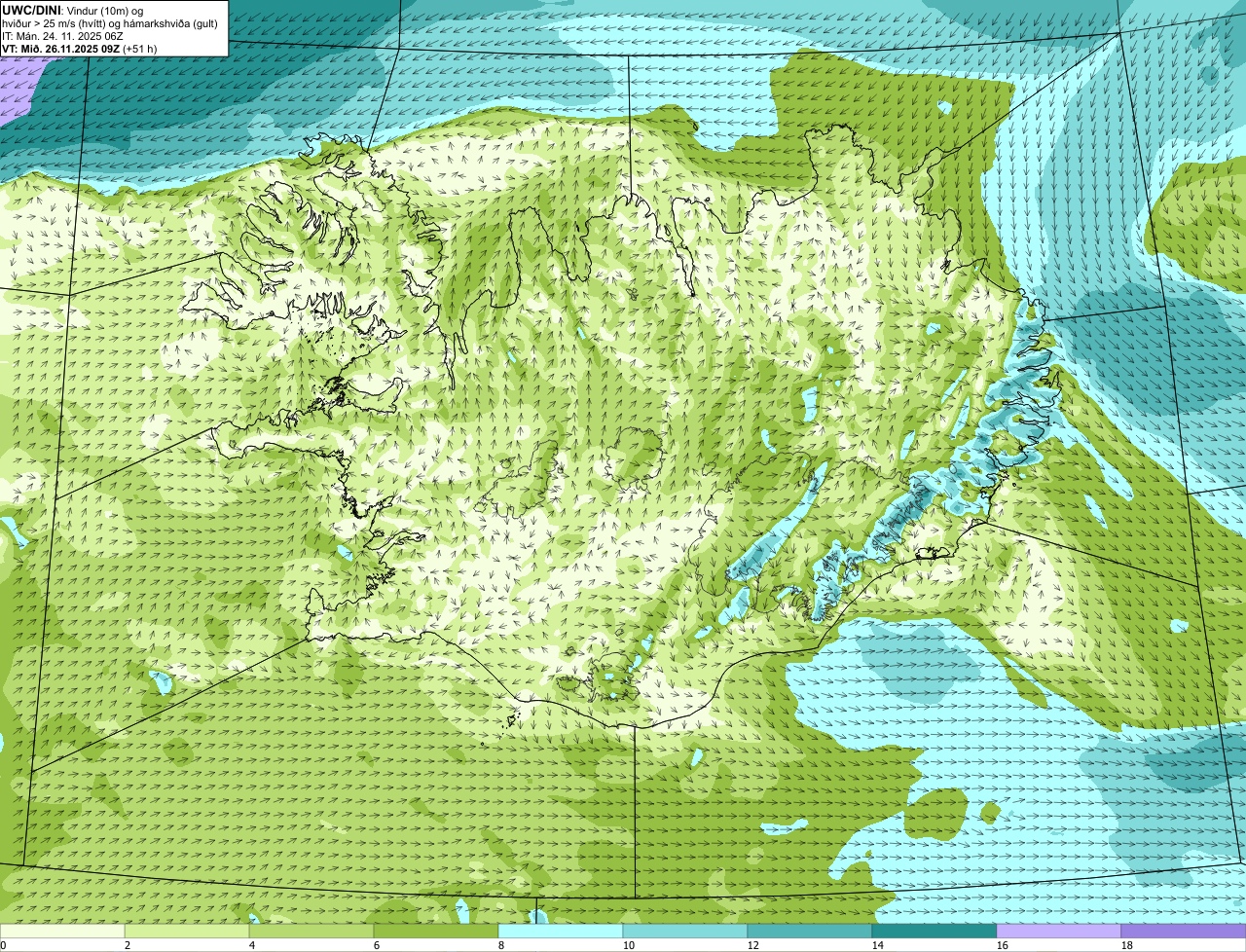
Task: Click the olive green 6–8 legend swatch
Action: pos(436,931)
